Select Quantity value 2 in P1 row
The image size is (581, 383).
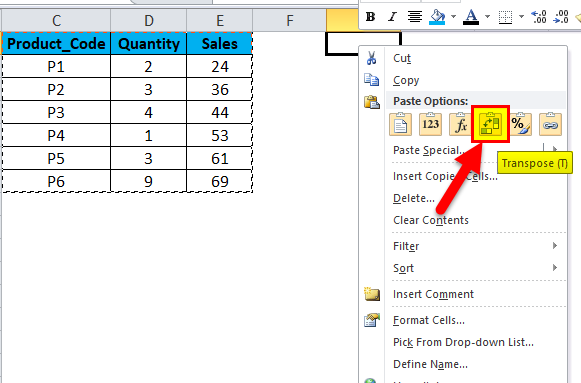point(149,67)
